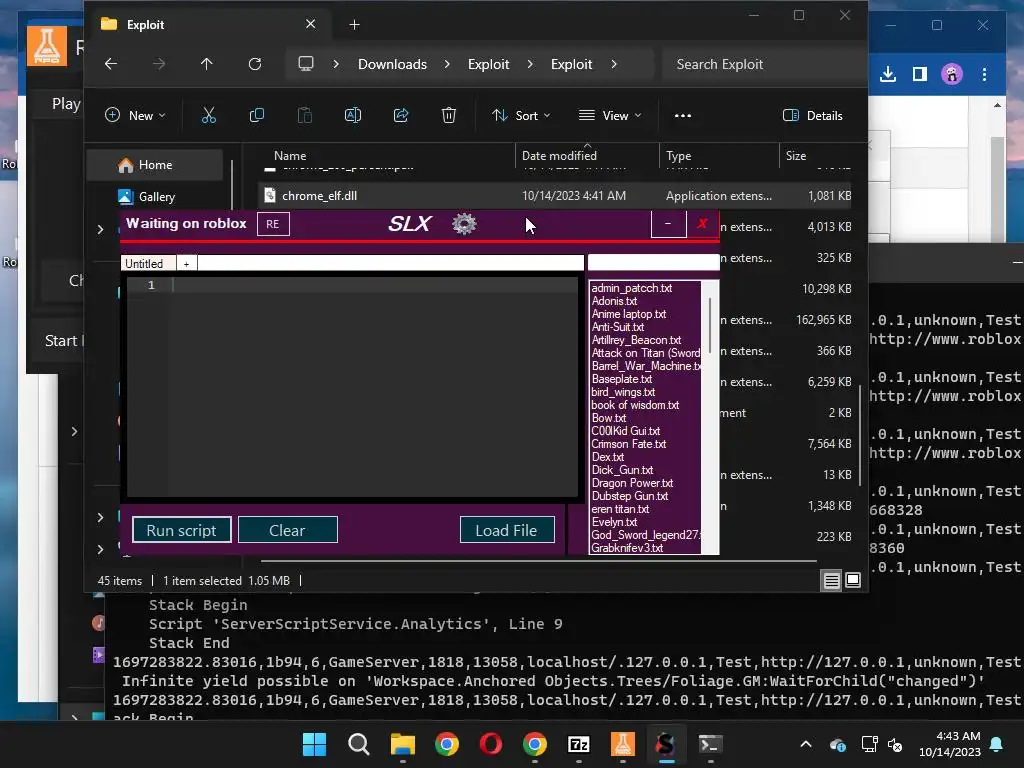The width and height of the screenshot is (1024, 768).
Task: Expand chevron after last Exploit breadcrumb
Action: tap(614, 64)
